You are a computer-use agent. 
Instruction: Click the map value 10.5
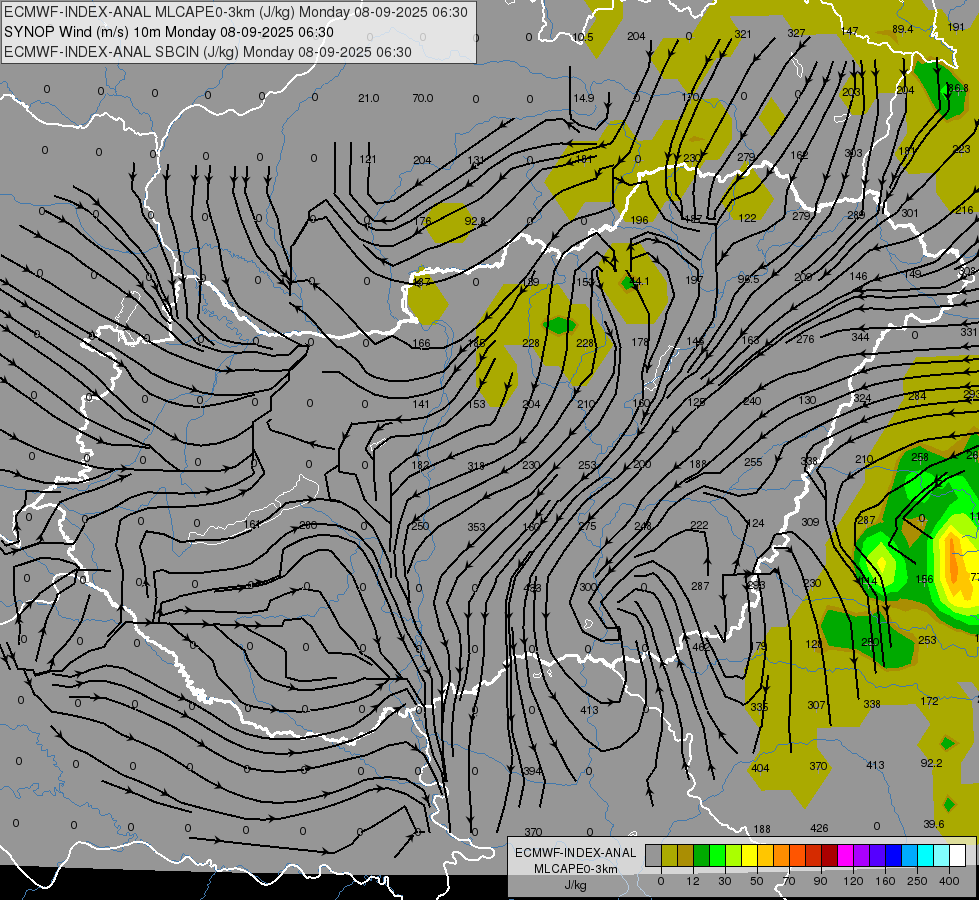coord(583,37)
